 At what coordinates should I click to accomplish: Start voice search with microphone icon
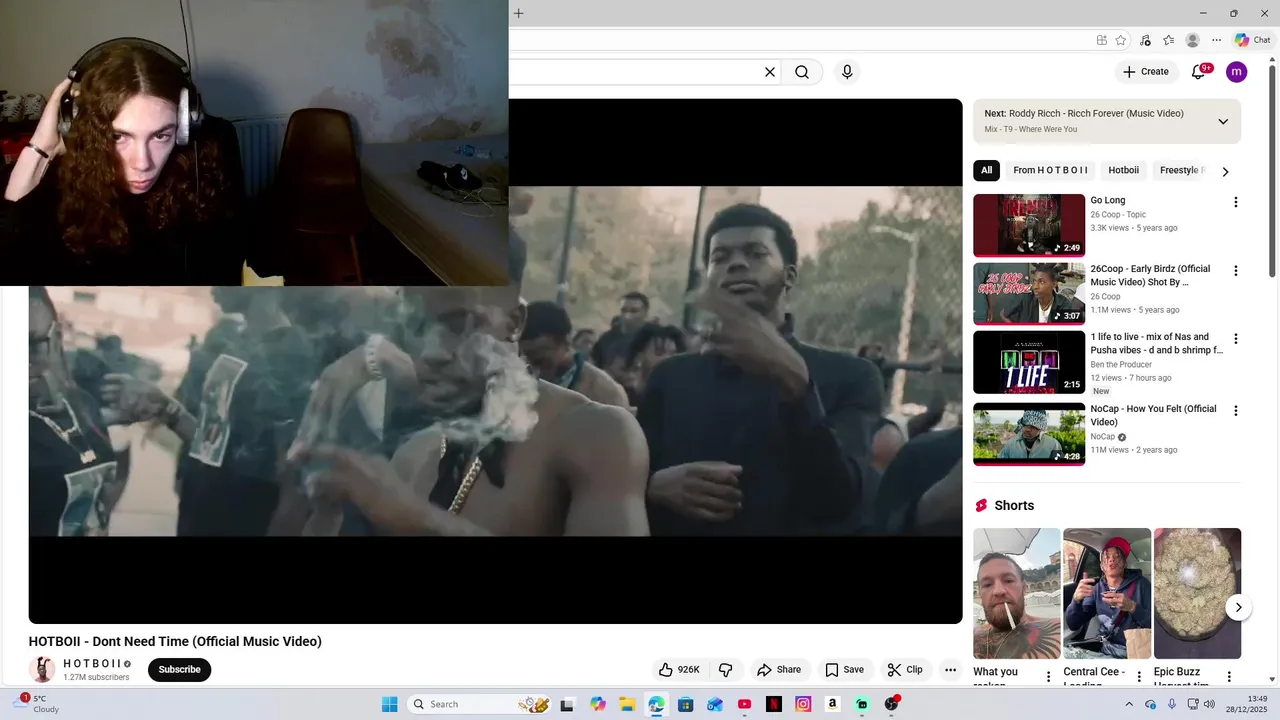pyautogui.click(x=847, y=72)
